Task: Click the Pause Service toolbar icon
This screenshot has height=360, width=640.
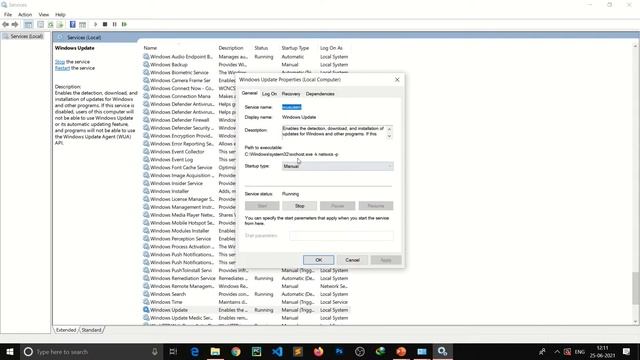Action: tap(115, 24)
